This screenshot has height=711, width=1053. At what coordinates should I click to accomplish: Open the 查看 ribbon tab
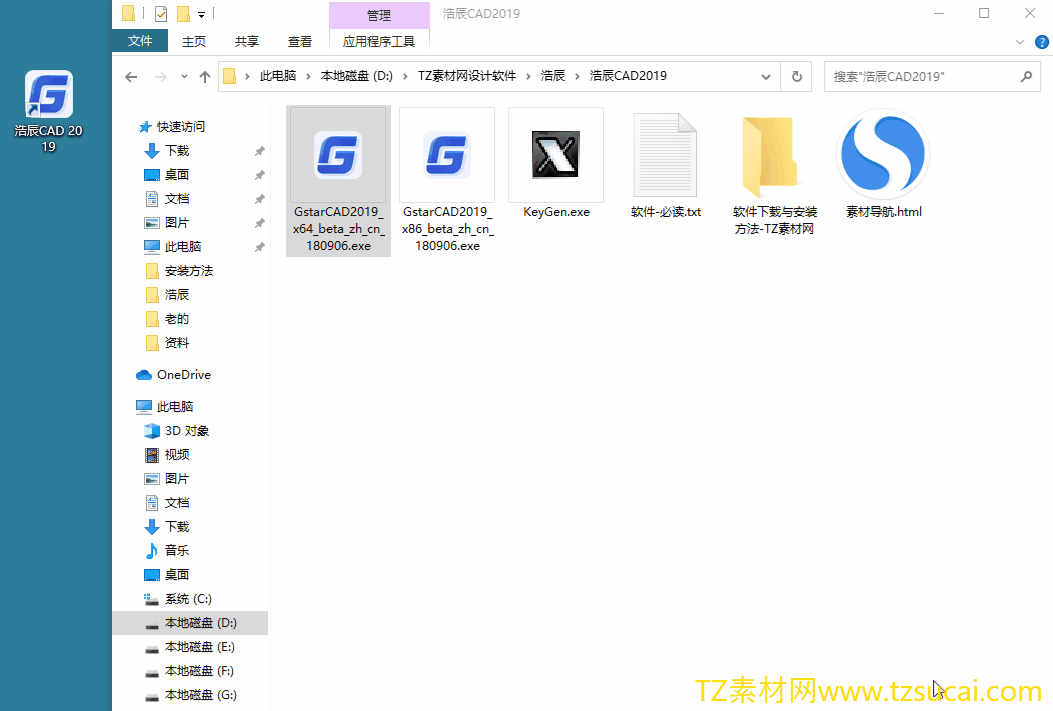coord(300,42)
